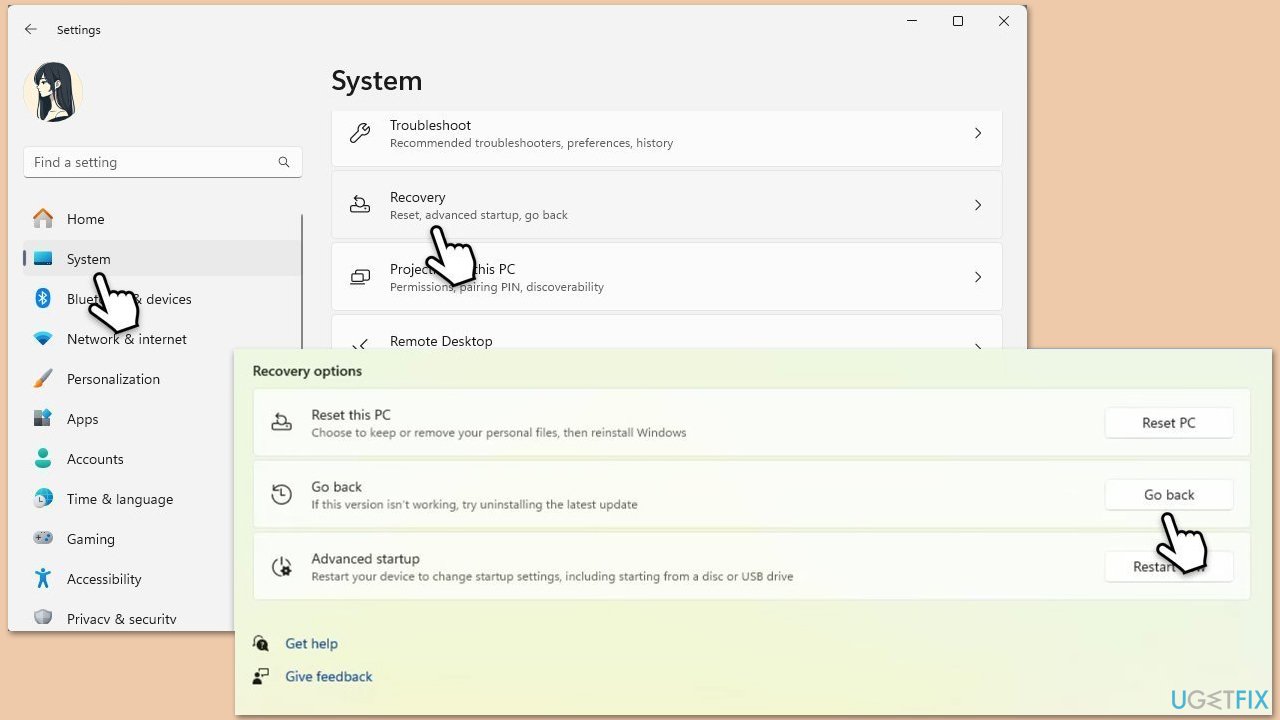Expand the Recovery chevron
The image size is (1280, 720).
pos(978,205)
